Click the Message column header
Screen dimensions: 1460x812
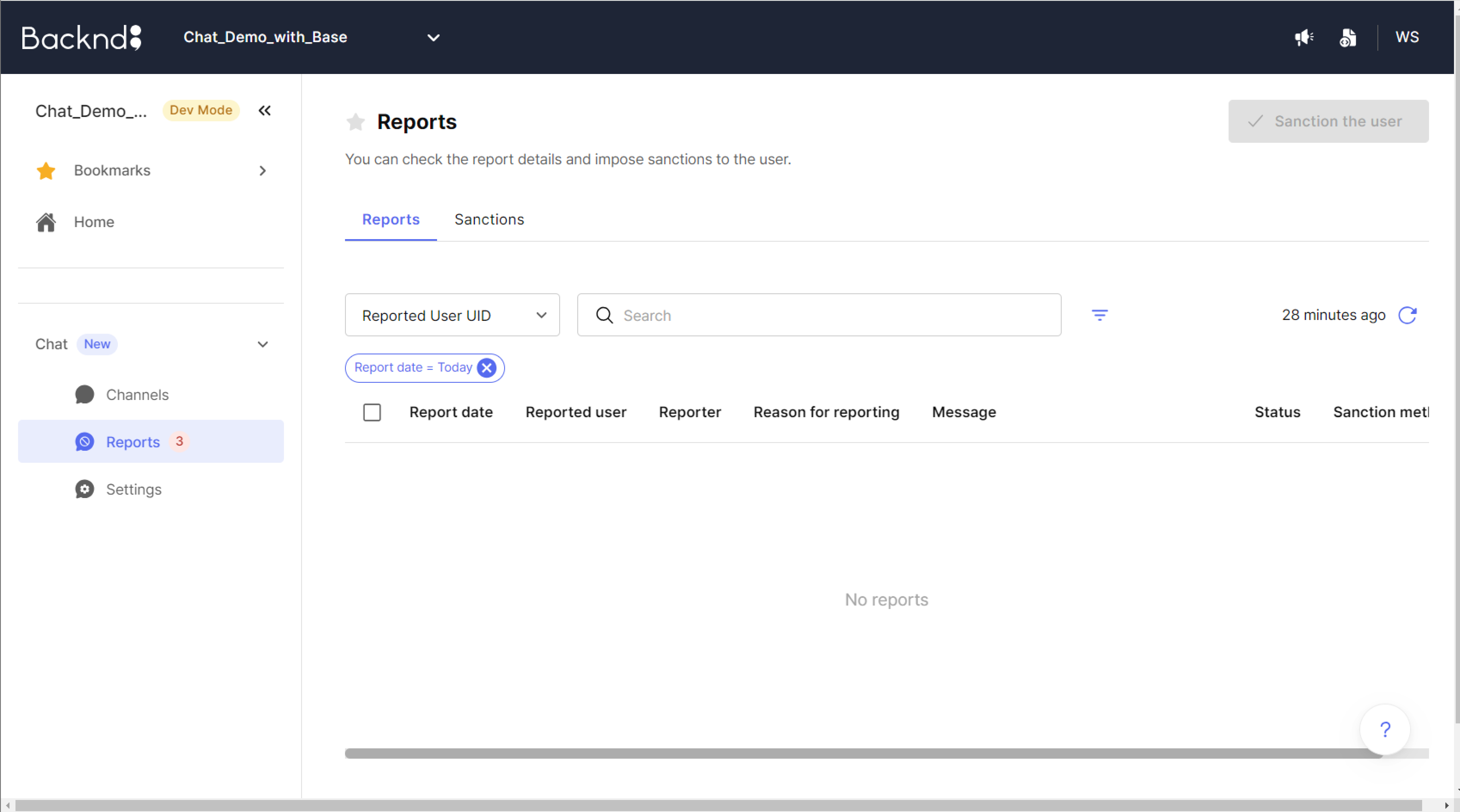(964, 412)
